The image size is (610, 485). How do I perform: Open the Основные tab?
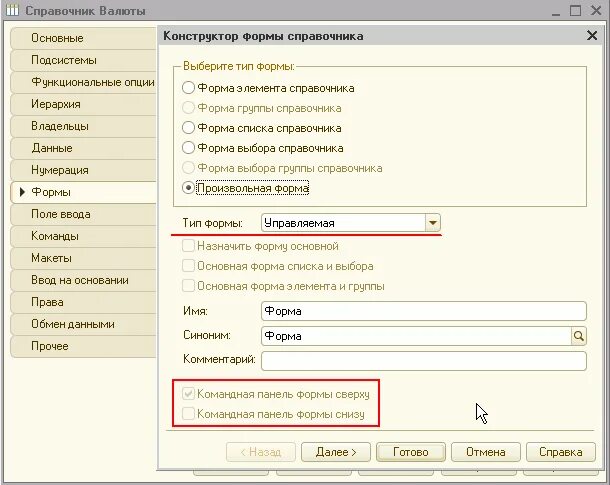(x=83, y=38)
